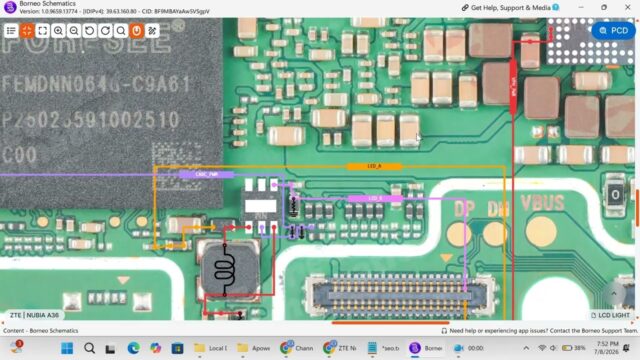Open the volume control in tray
Image resolution: width=640 pixels, height=360 pixels.
[553, 348]
